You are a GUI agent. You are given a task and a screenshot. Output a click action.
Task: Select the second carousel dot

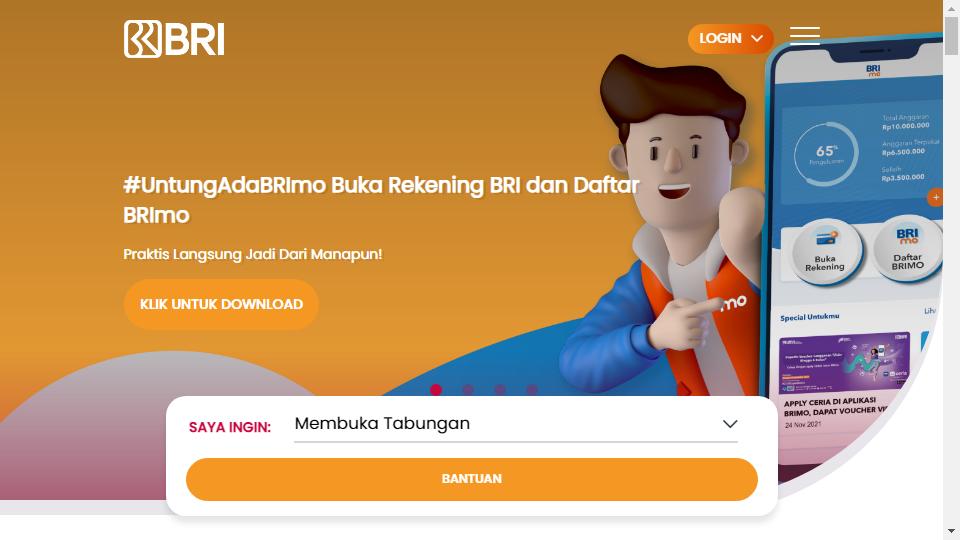468,389
